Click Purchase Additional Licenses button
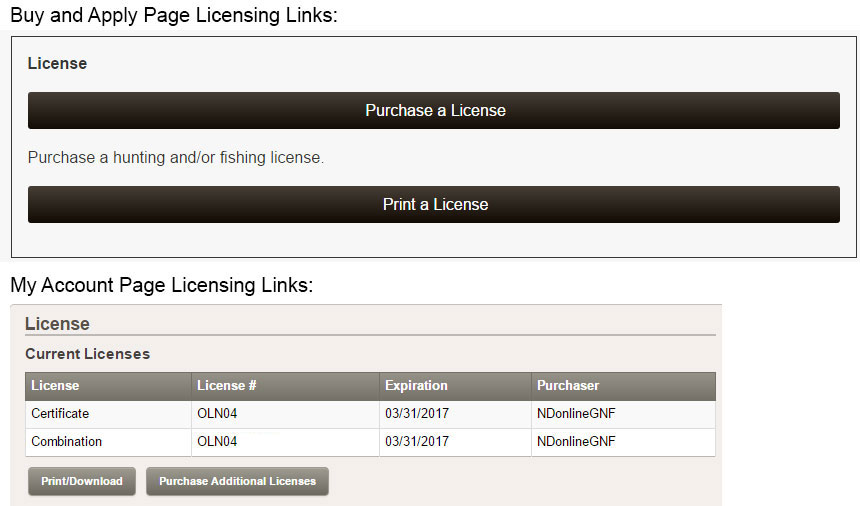860x506 pixels. 237,481
